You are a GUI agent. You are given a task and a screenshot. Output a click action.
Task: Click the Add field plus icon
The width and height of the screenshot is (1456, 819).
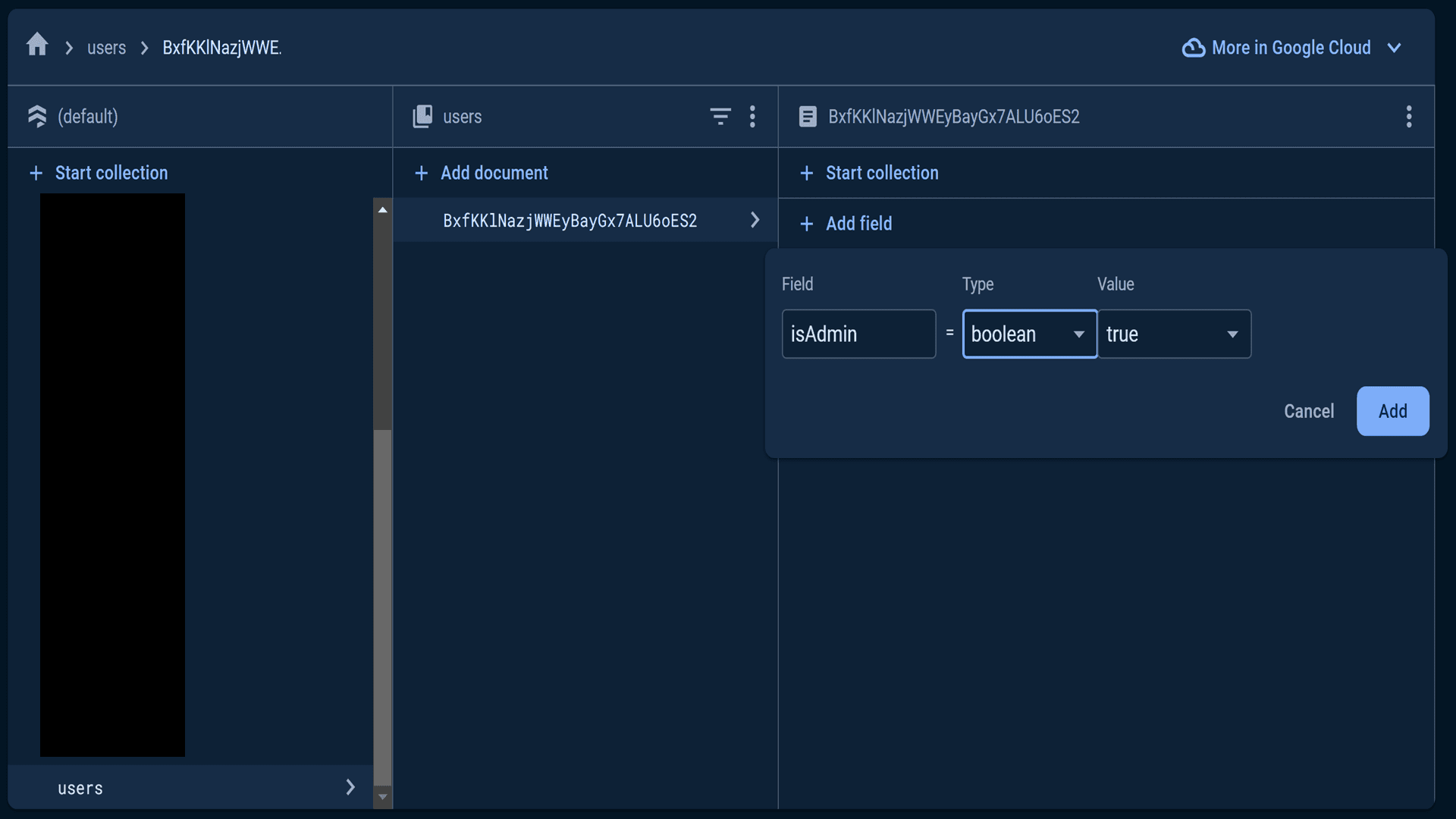coord(807,224)
